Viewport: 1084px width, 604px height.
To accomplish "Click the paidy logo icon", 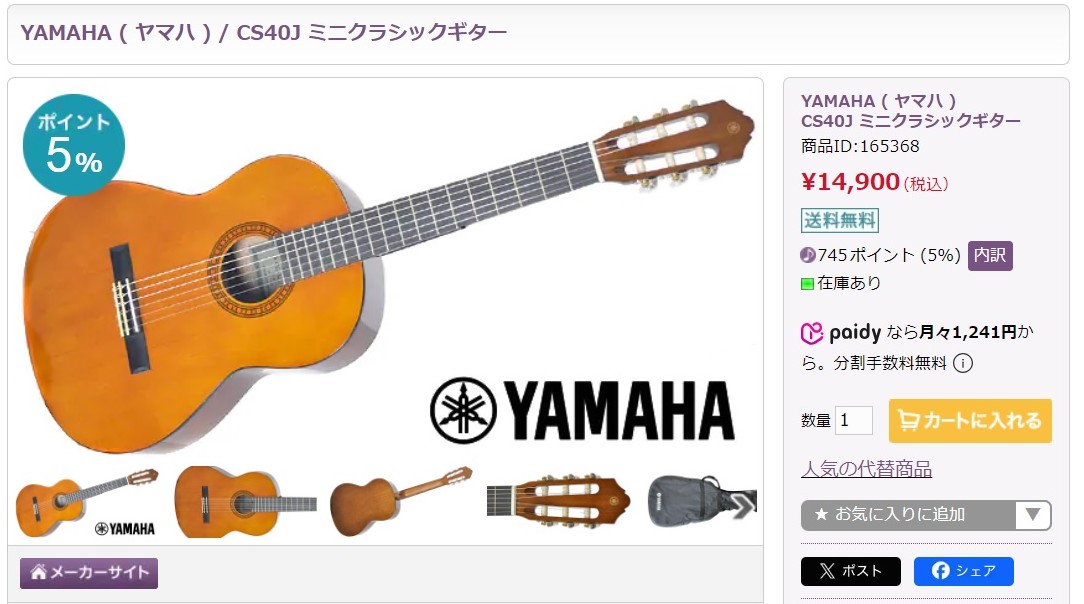I will pyautogui.click(x=812, y=333).
